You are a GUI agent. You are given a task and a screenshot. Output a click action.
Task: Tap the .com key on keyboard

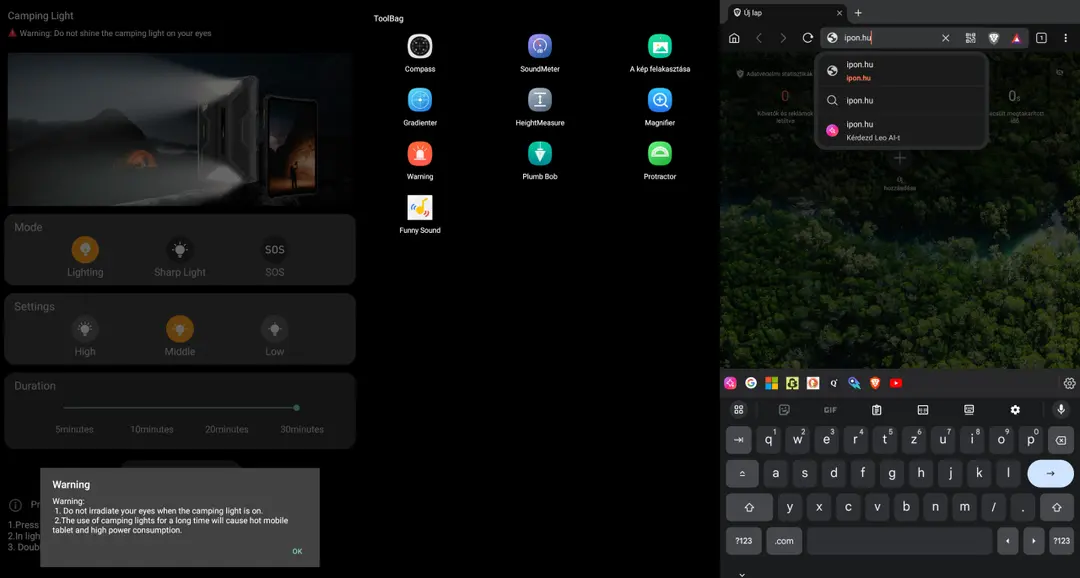(784, 541)
